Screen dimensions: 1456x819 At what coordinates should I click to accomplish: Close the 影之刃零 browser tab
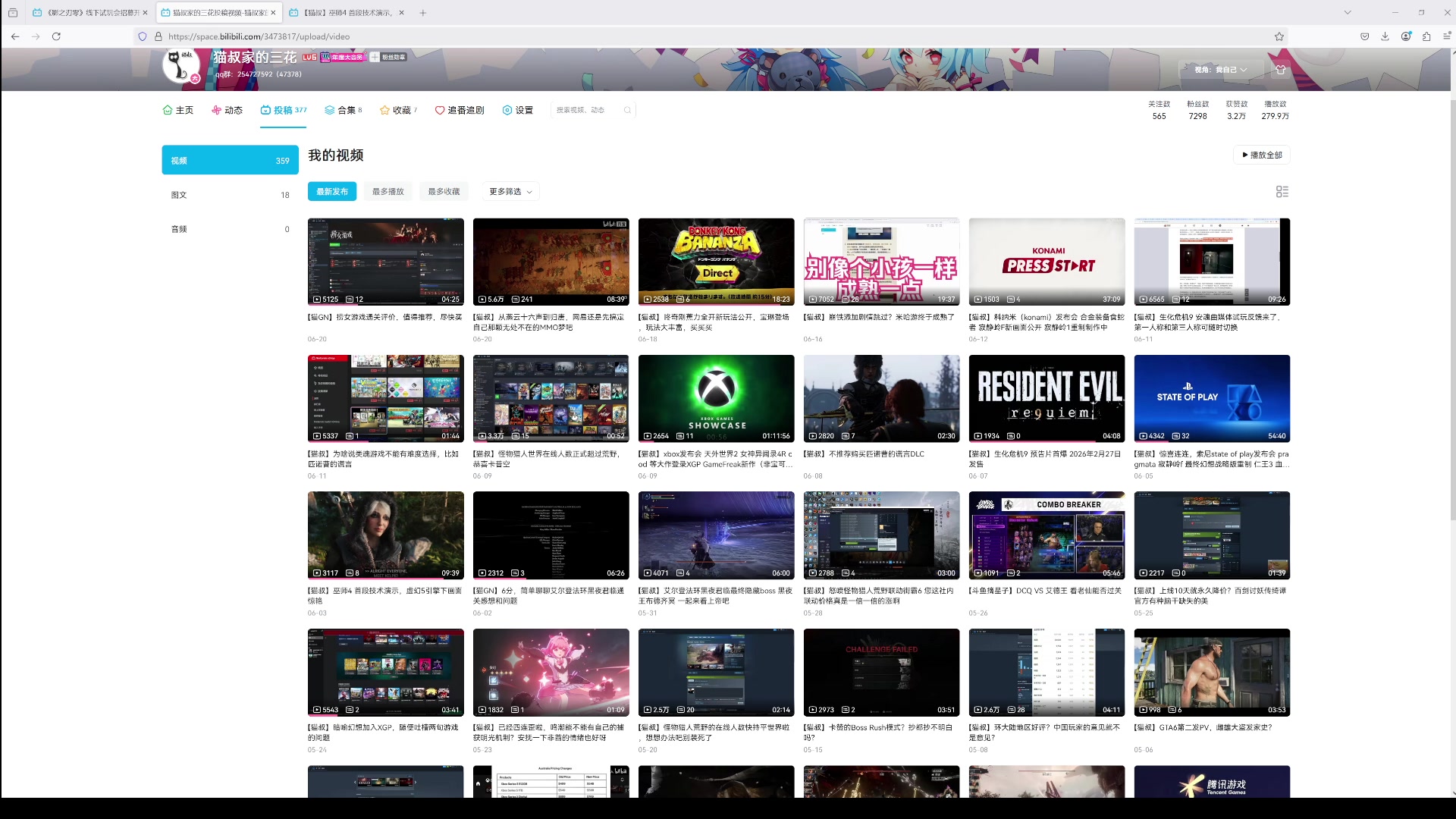click(x=145, y=13)
